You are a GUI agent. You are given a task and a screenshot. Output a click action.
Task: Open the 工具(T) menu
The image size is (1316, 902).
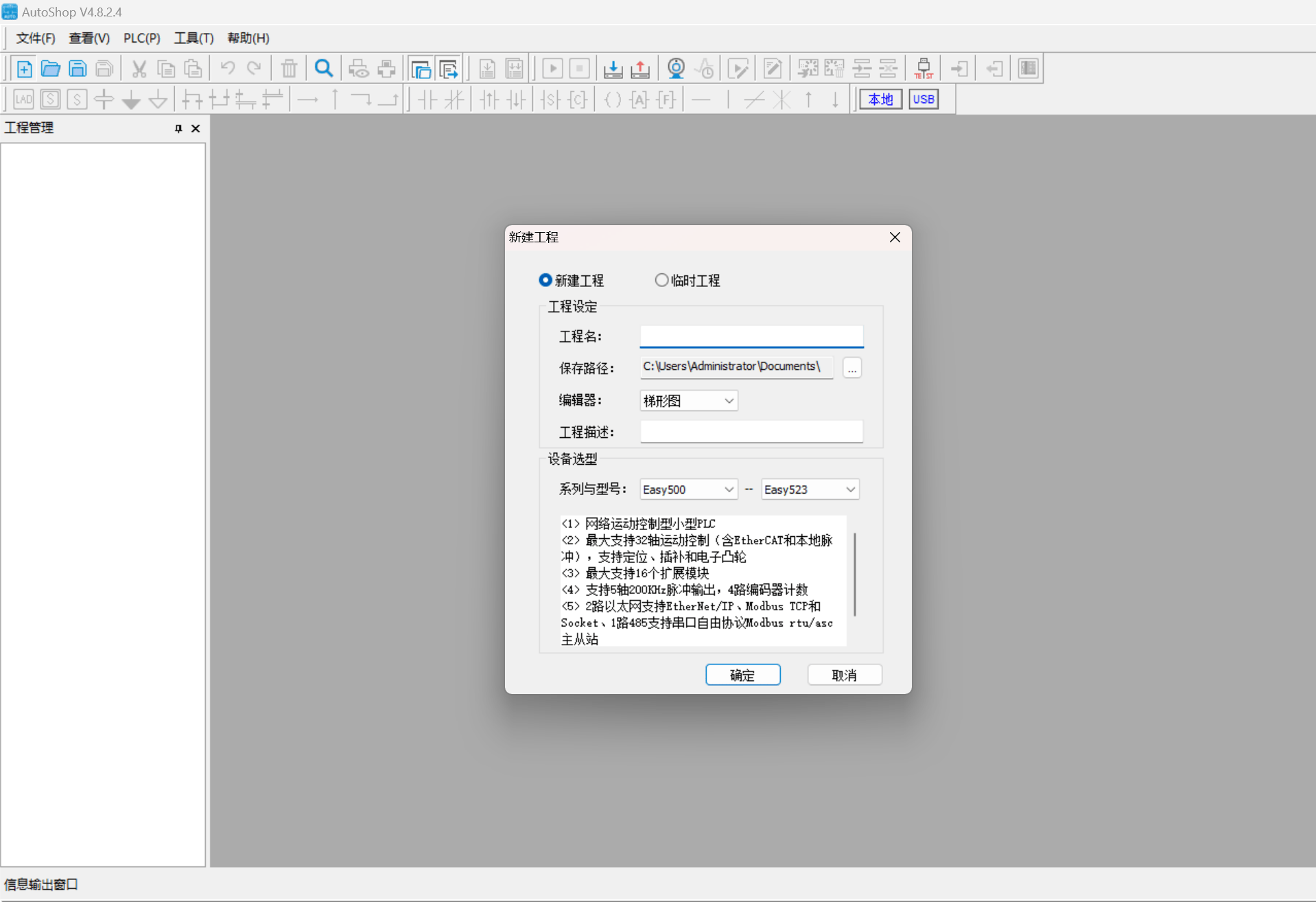click(x=193, y=38)
